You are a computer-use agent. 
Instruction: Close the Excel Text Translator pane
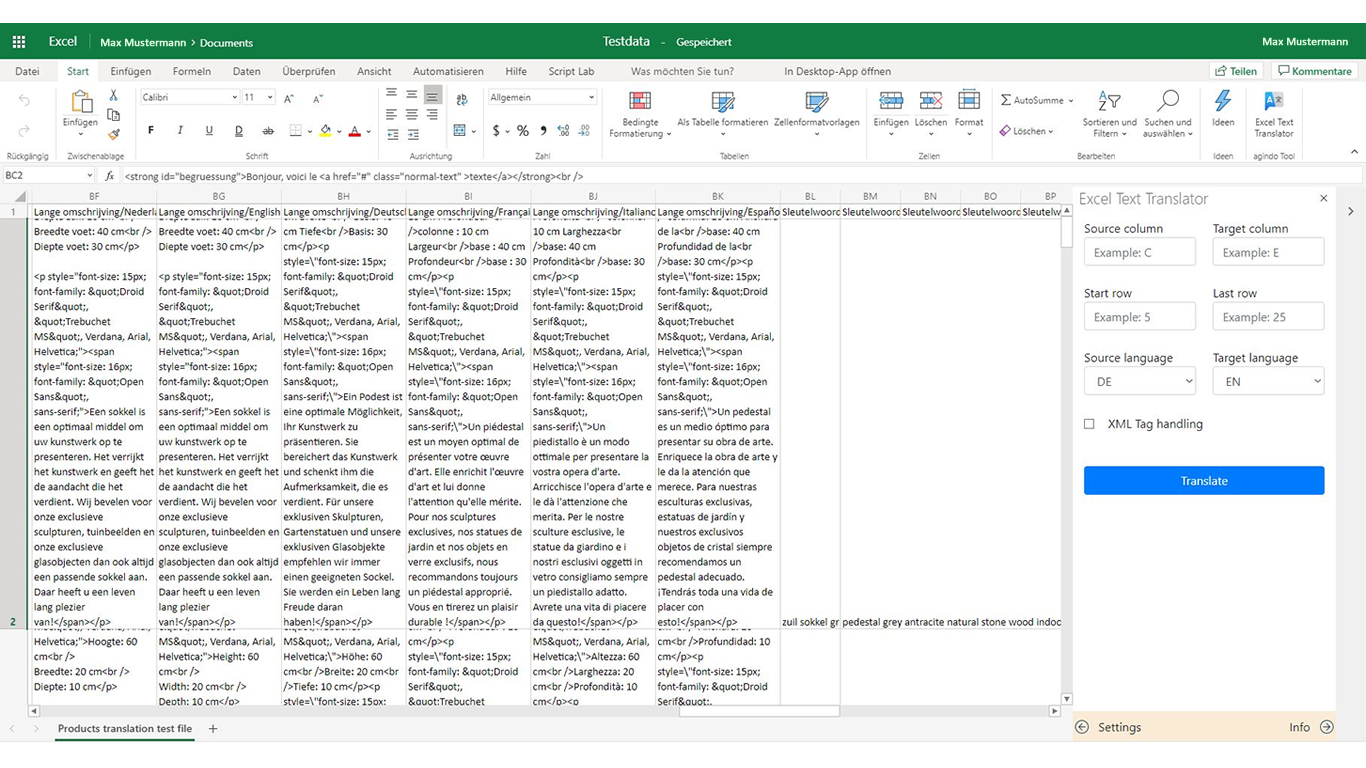(x=1324, y=199)
